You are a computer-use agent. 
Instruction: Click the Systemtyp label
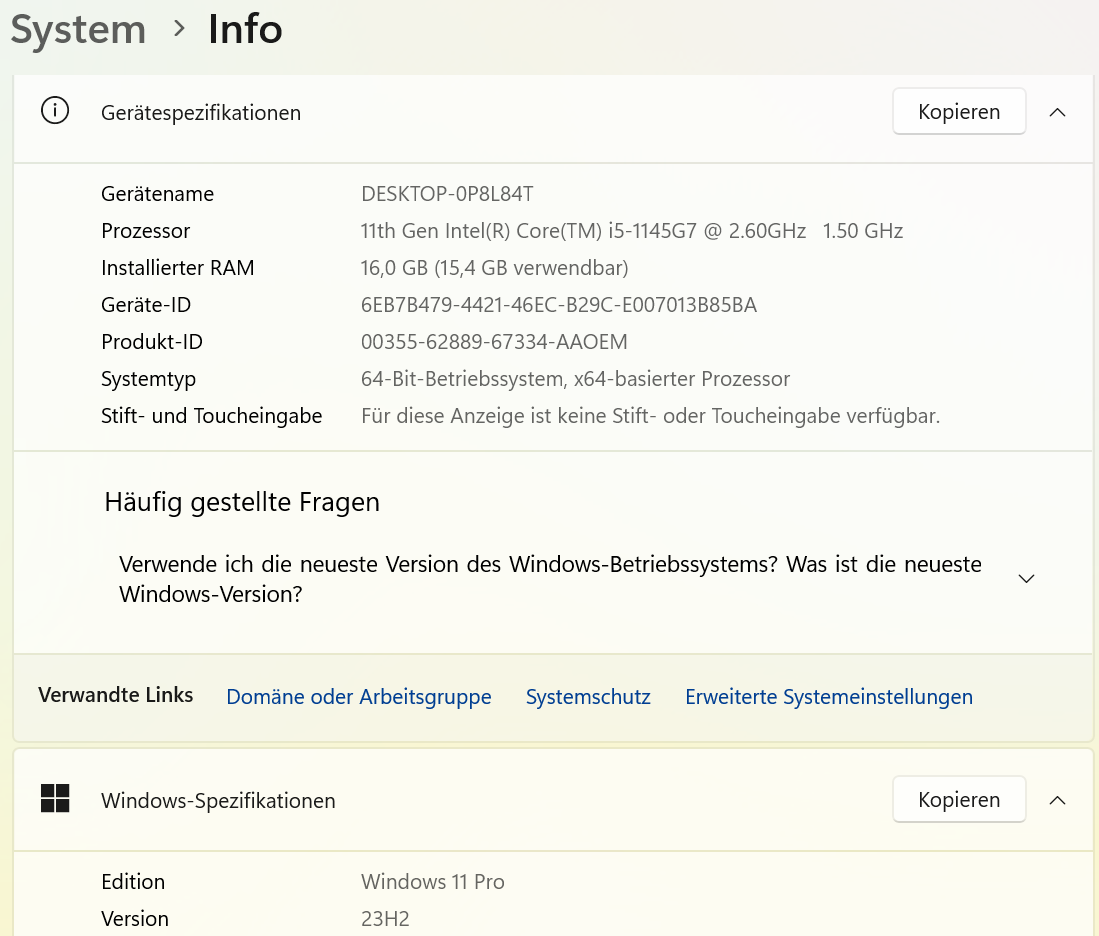[149, 379]
